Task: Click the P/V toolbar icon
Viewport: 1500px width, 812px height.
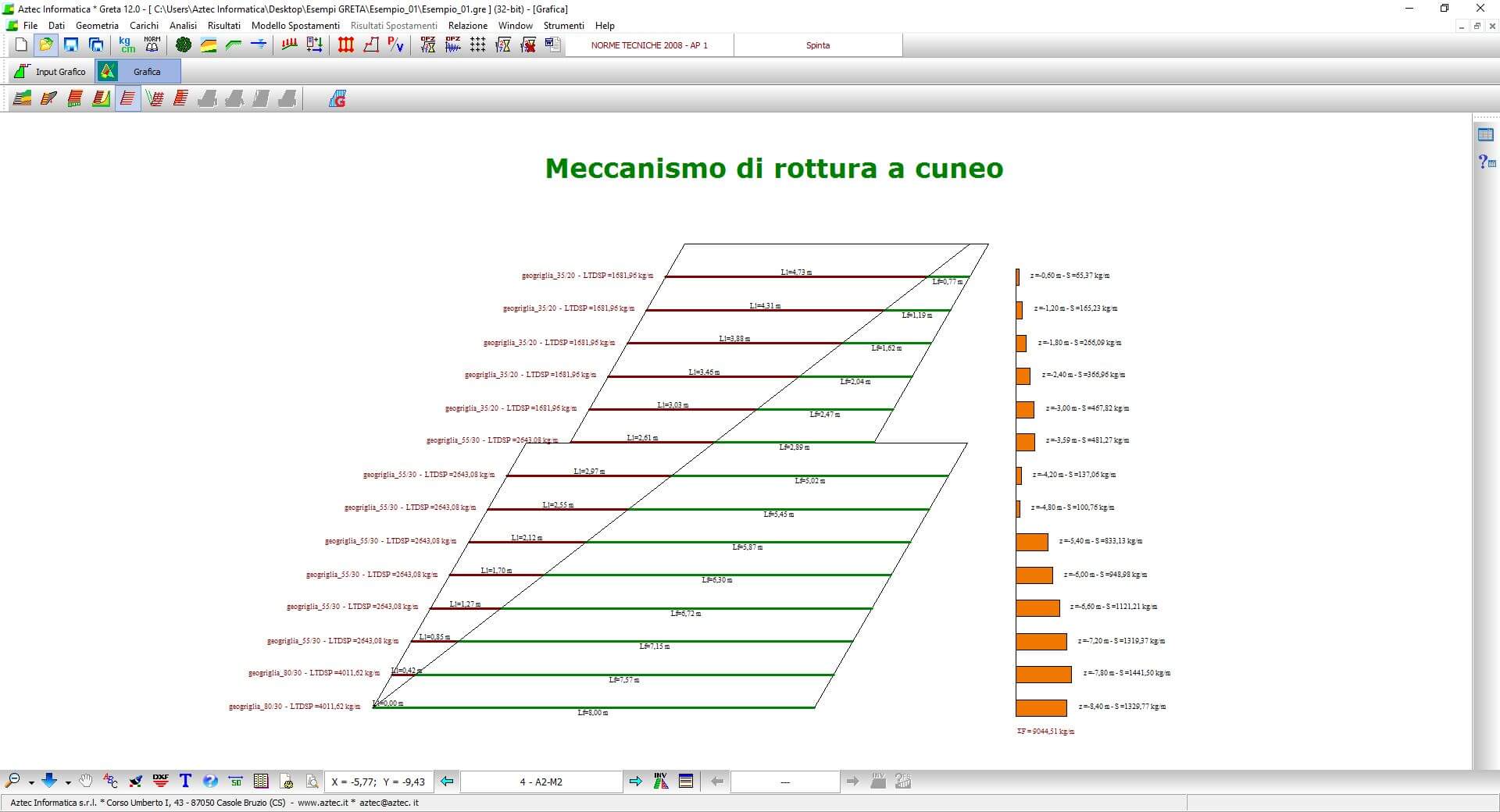Action: coord(396,45)
